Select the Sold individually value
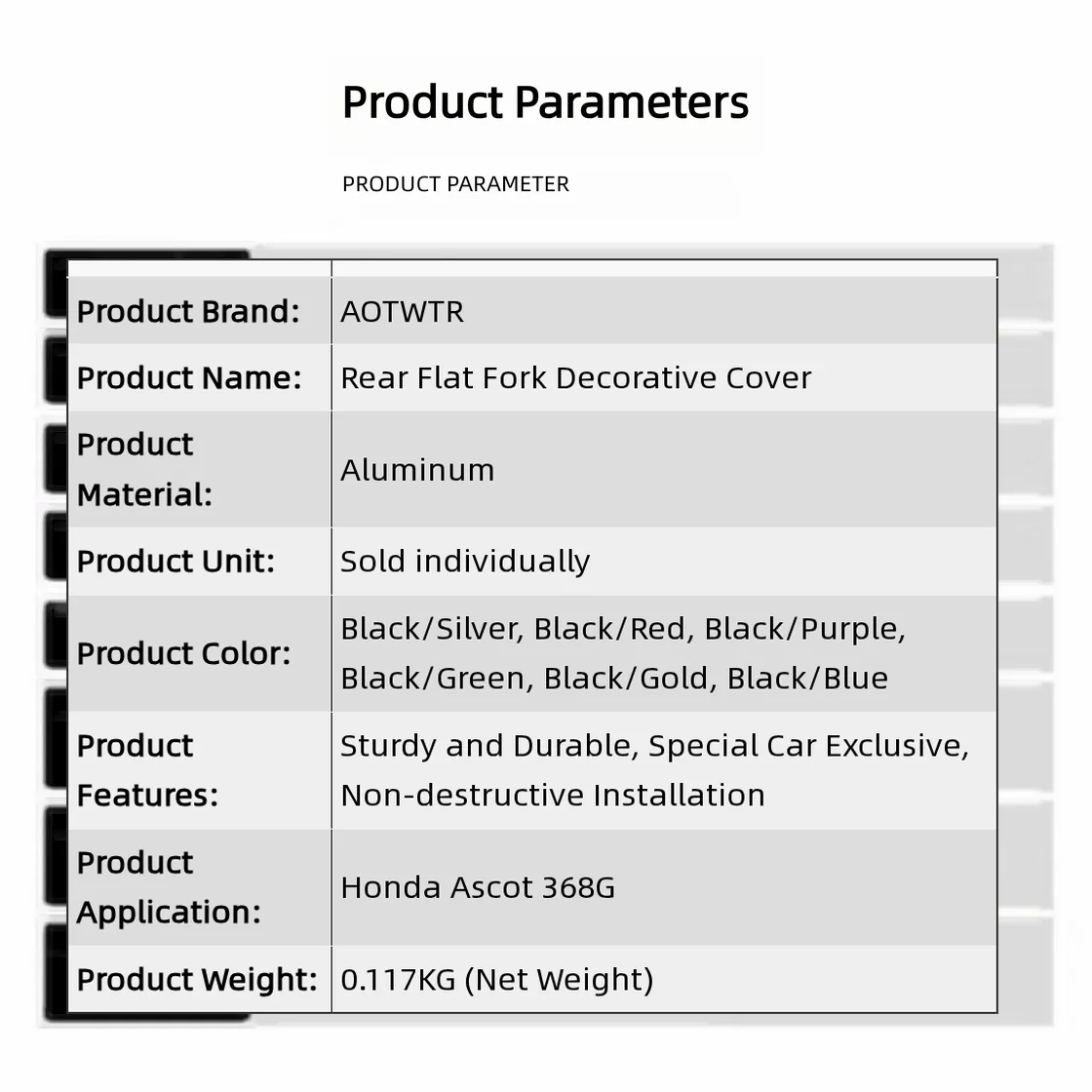This screenshot has width=1092, height=1092. pos(465,562)
